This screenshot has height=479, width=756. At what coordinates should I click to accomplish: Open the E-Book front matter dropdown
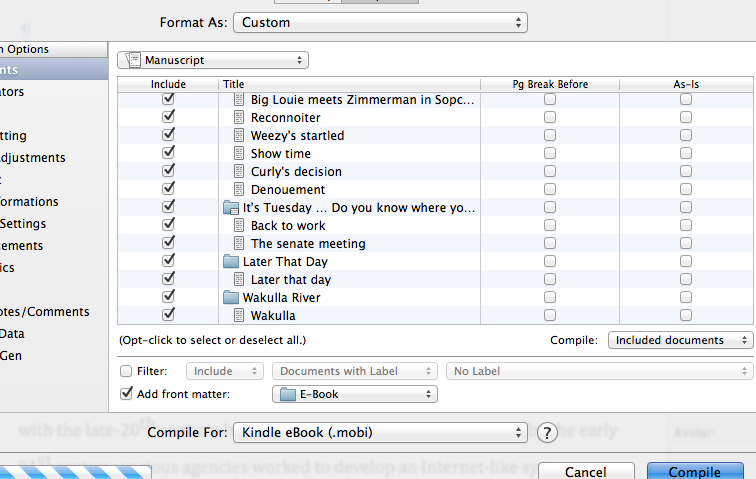[355, 394]
